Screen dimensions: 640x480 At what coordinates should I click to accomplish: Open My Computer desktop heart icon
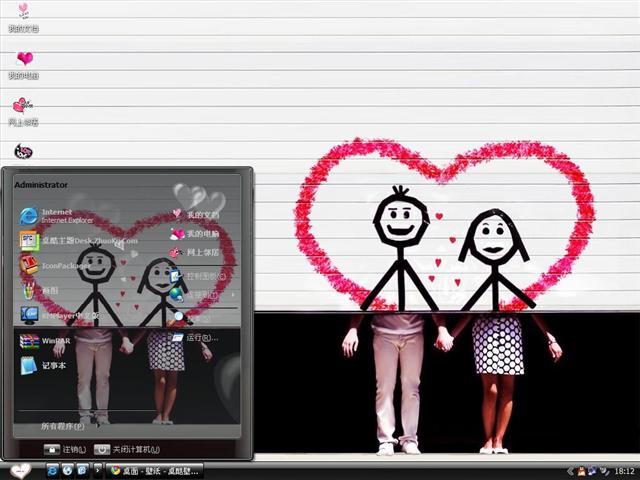click(24, 65)
